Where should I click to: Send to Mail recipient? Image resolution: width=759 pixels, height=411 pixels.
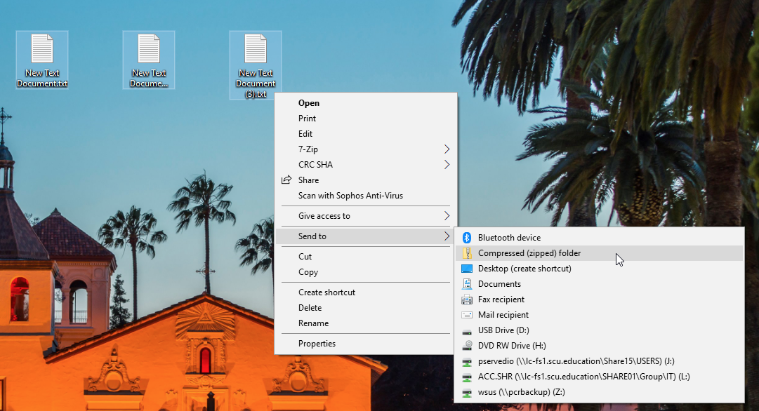599,315
